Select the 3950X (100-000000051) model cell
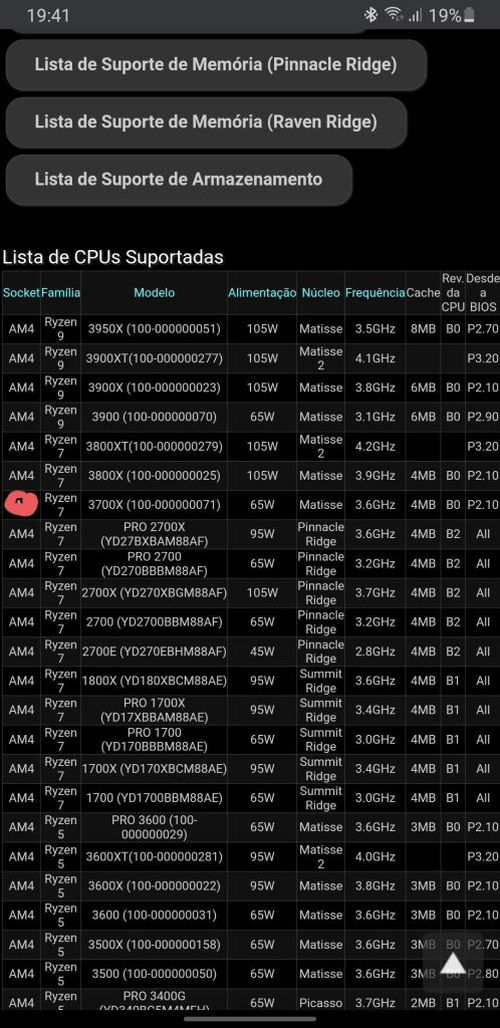 click(155, 329)
